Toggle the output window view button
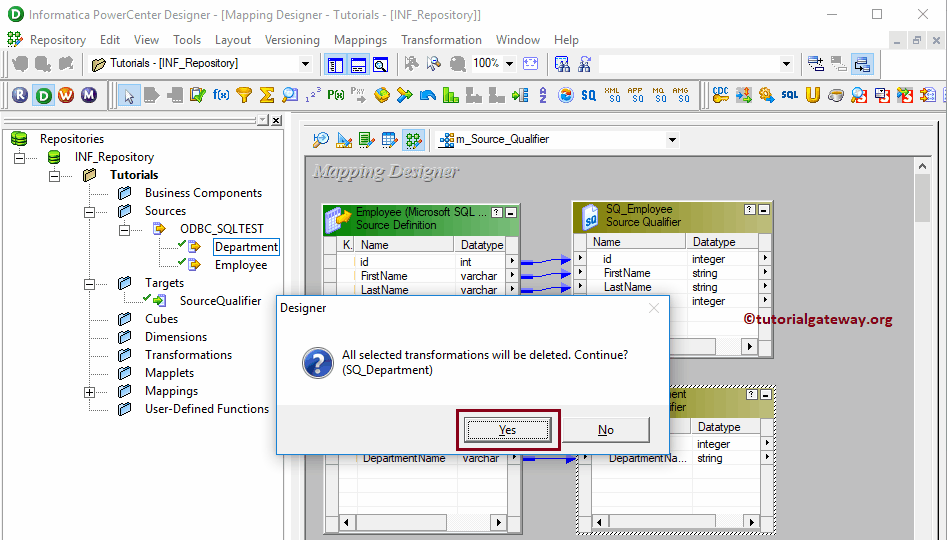Viewport: 947px width, 540px height. point(357,64)
